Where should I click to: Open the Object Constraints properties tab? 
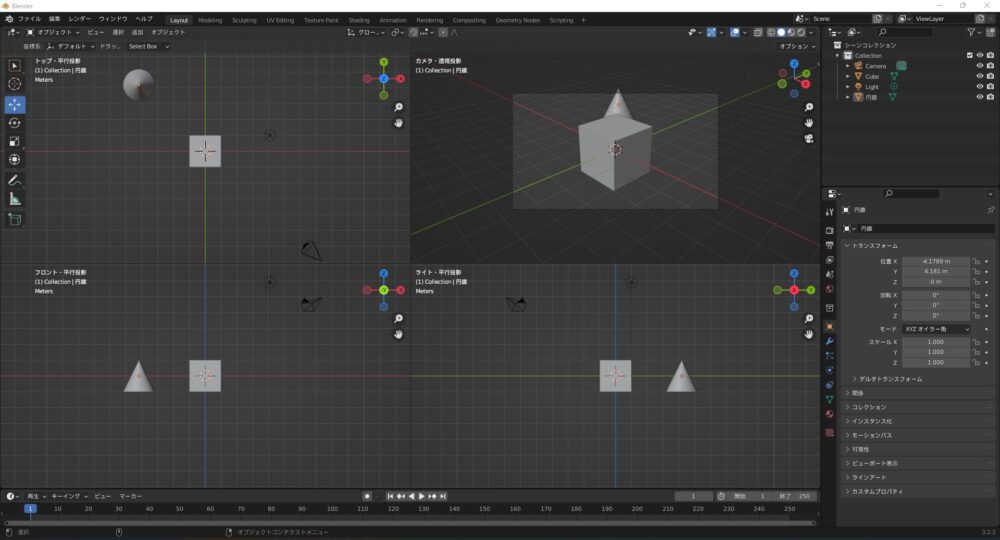pyautogui.click(x=829, y=385)
